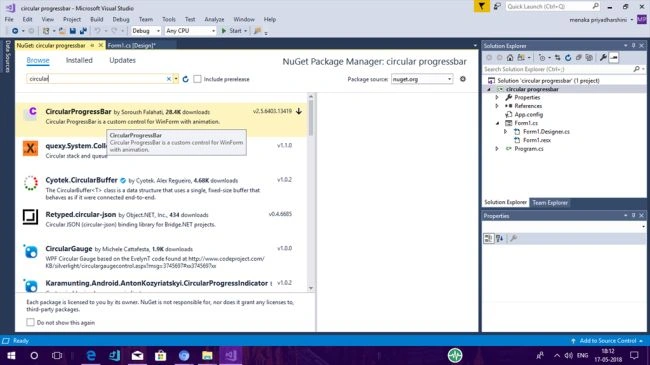Refresh the NuGet package search results

[x=185, y=79]
